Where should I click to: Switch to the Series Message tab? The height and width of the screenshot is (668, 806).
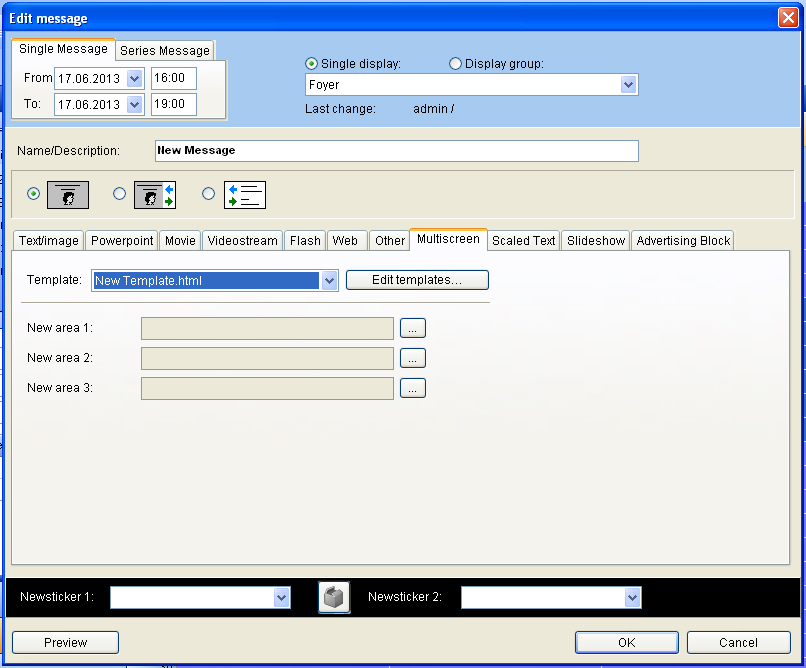pos(165,51)
